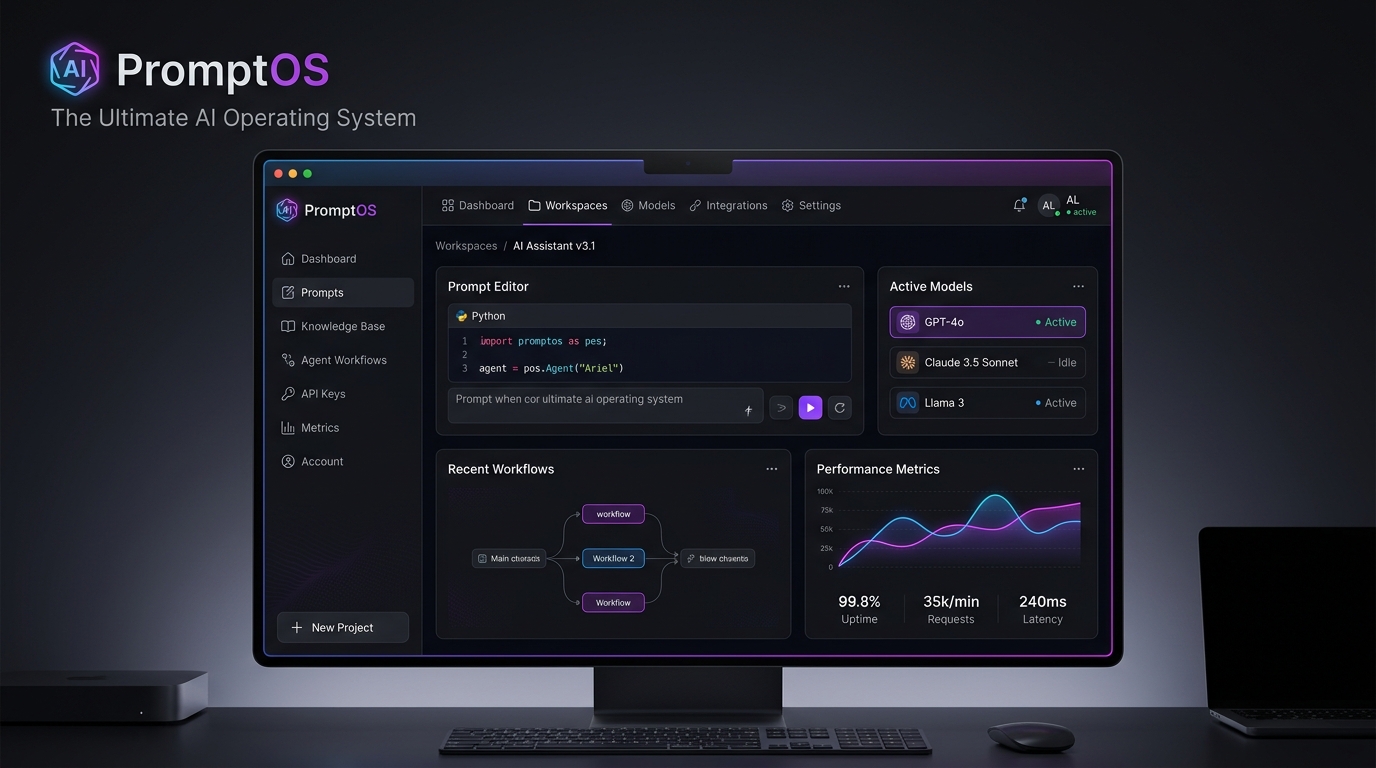Focus the prompt text input field
Screen dimensions: 1376x768
(x=605, y=406)
